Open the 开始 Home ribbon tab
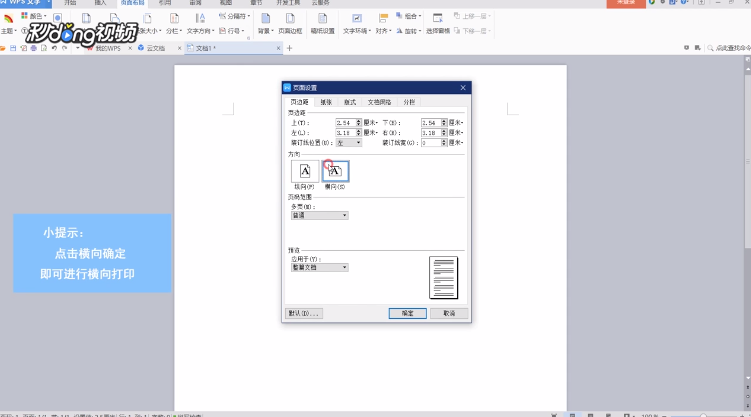This screenshot has width=751, height=417. click(x=70, y=3)
